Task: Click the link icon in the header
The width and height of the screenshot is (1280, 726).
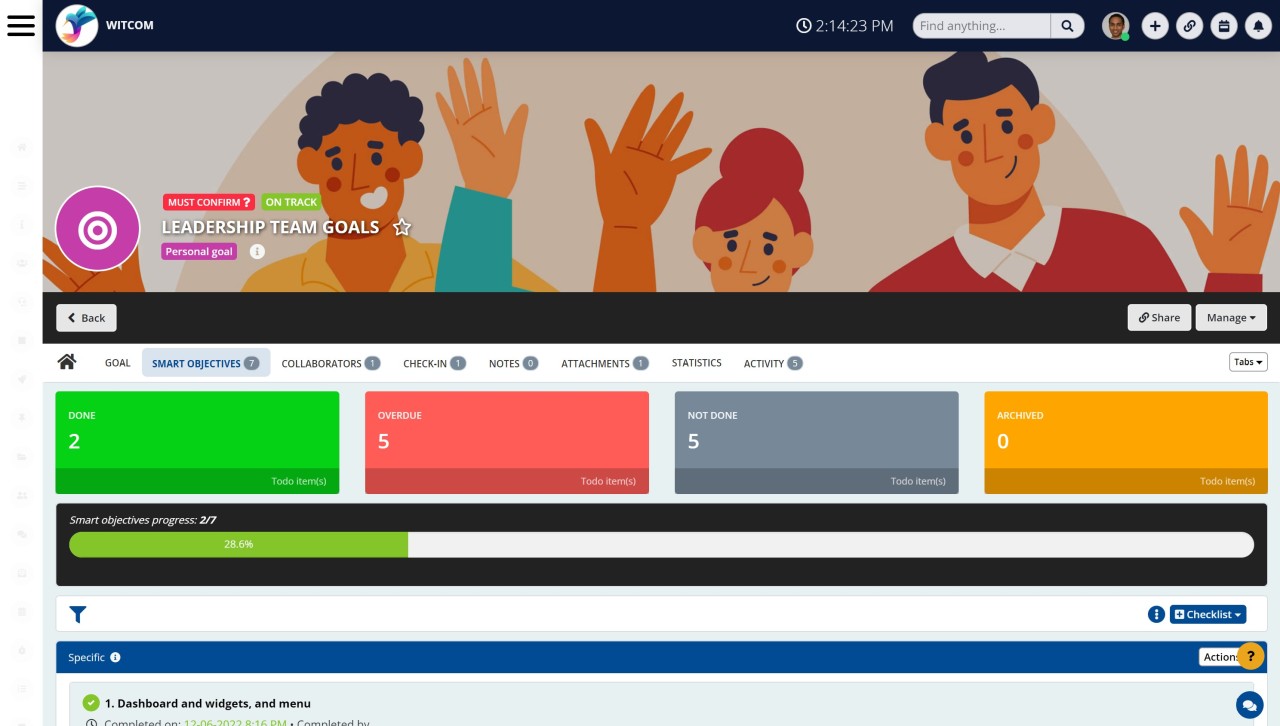Action: click(x=1190, y=25)
